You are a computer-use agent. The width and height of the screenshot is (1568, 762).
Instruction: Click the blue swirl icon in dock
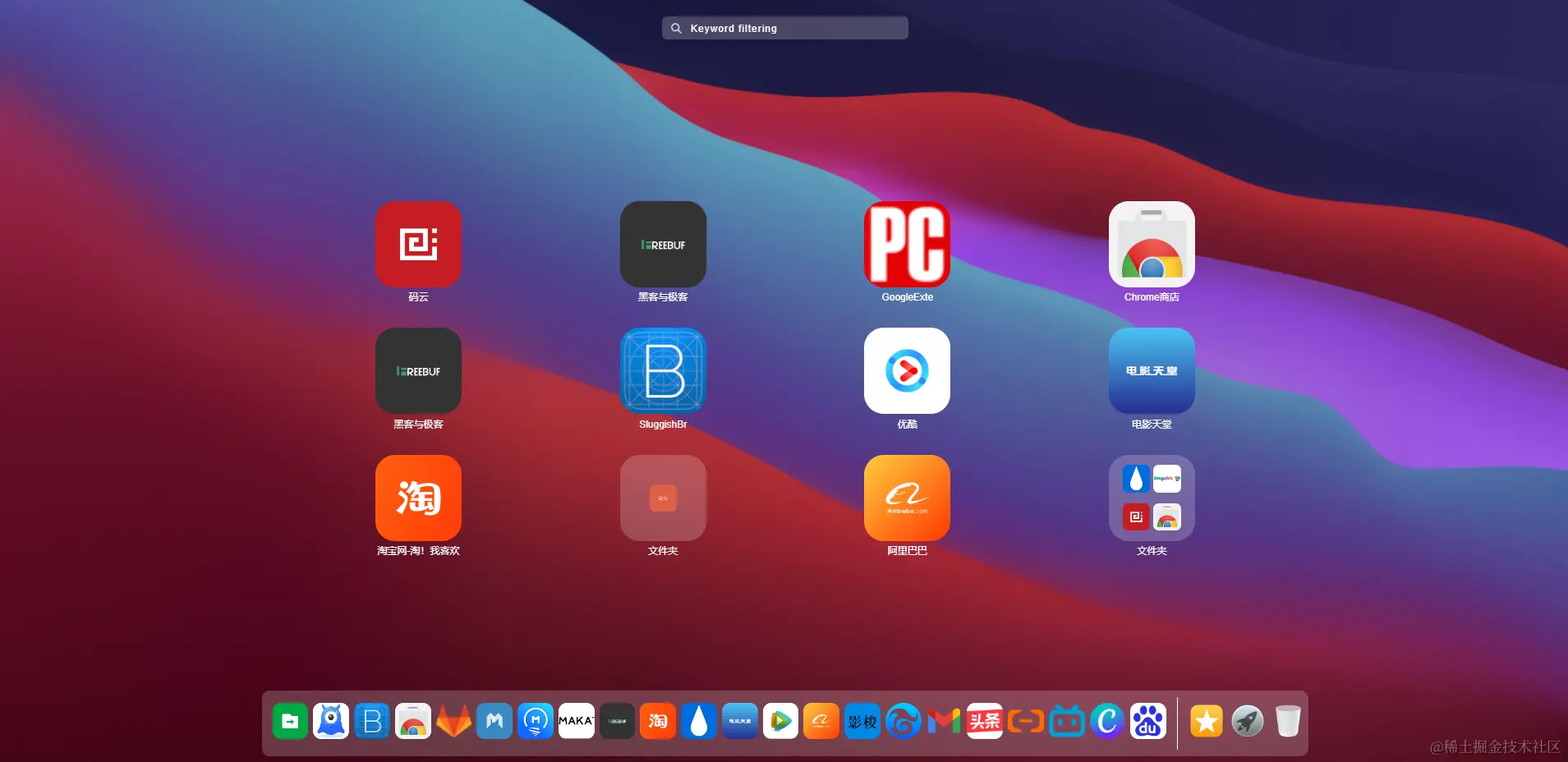tap(904, 721)
